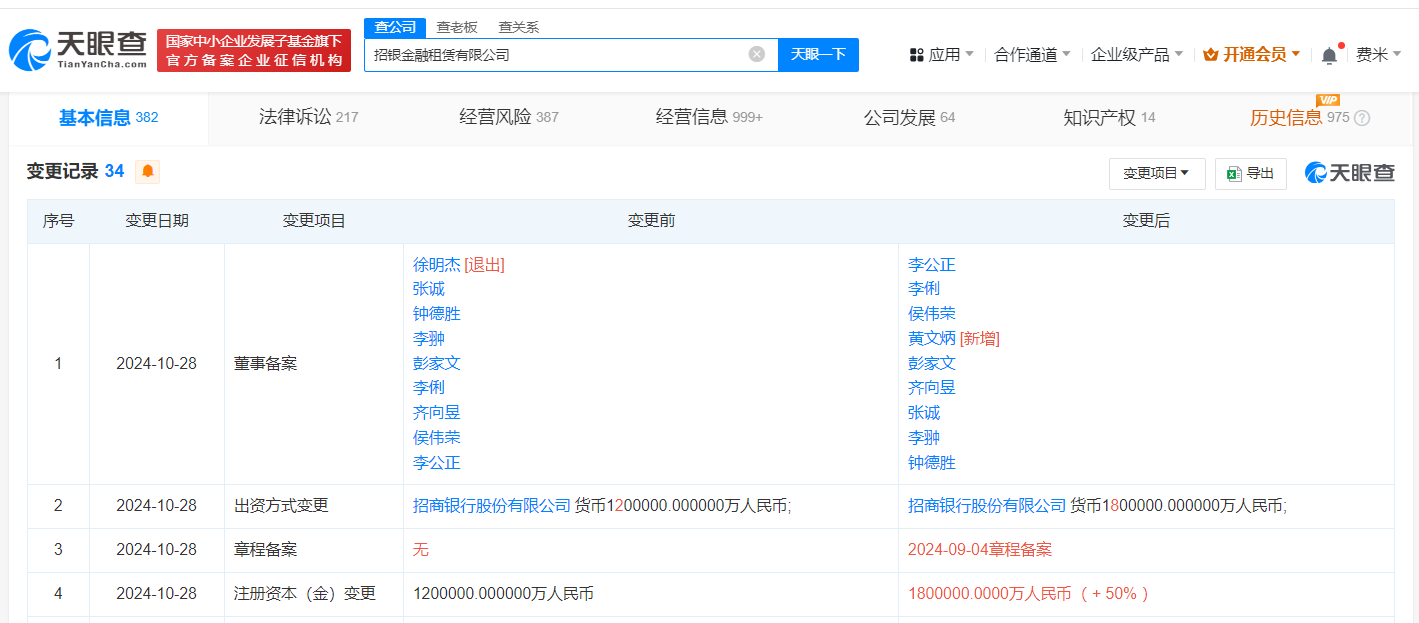Viewport: 1419px width, 623px height.
Task: Open the 经营风险 tab
Action: point(509,118)
